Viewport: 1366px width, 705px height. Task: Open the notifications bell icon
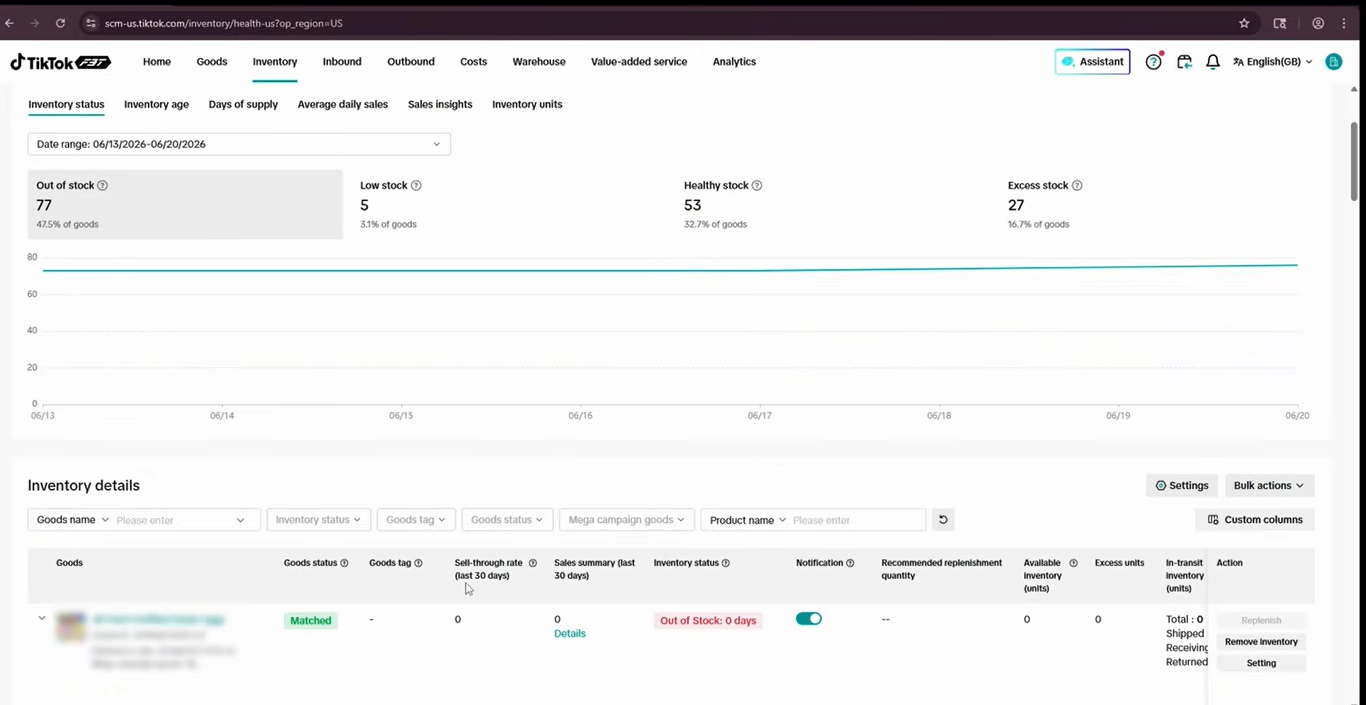tap(1213, 62)
